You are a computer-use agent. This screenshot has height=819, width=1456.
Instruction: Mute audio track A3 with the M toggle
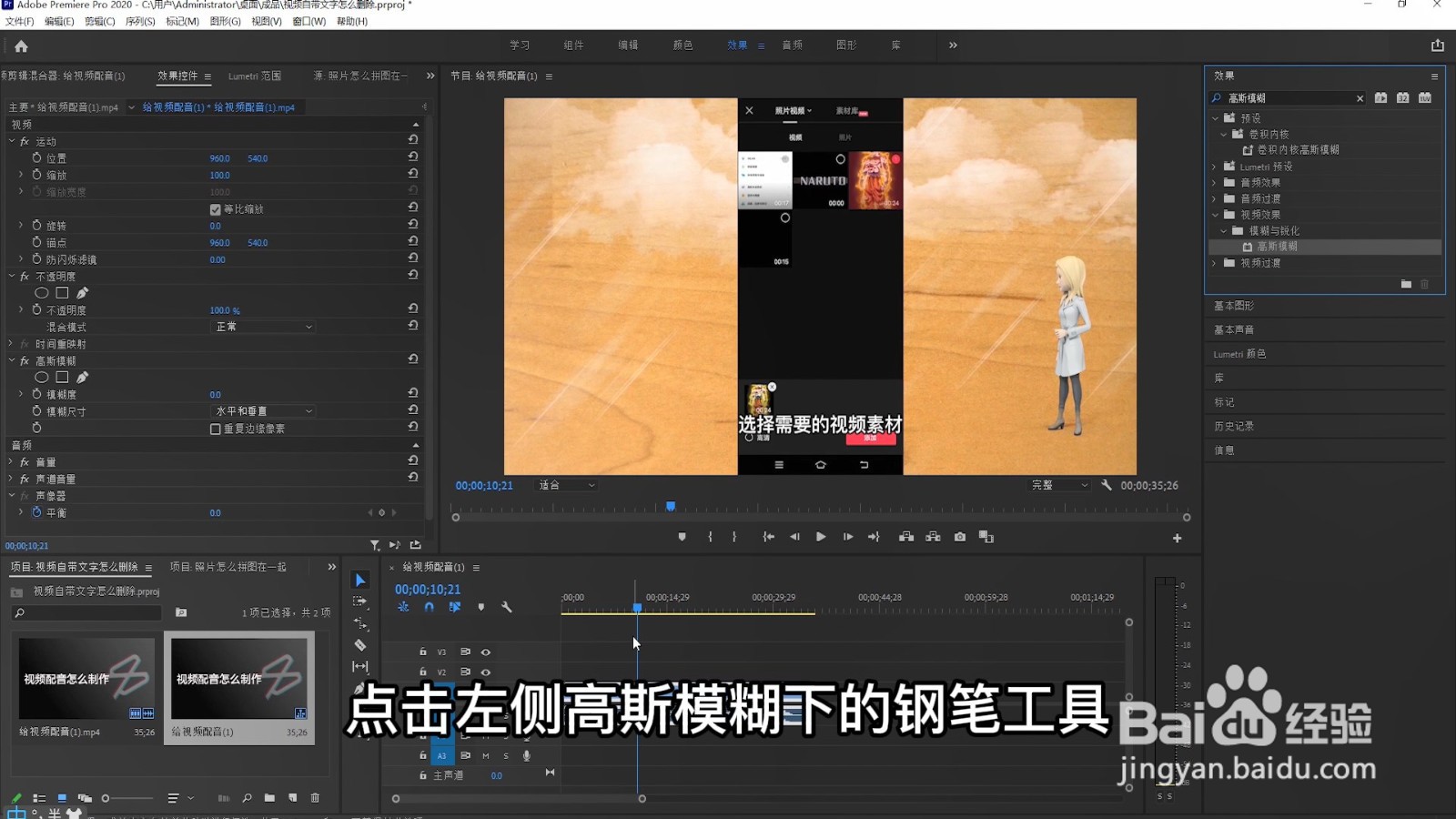485,756
